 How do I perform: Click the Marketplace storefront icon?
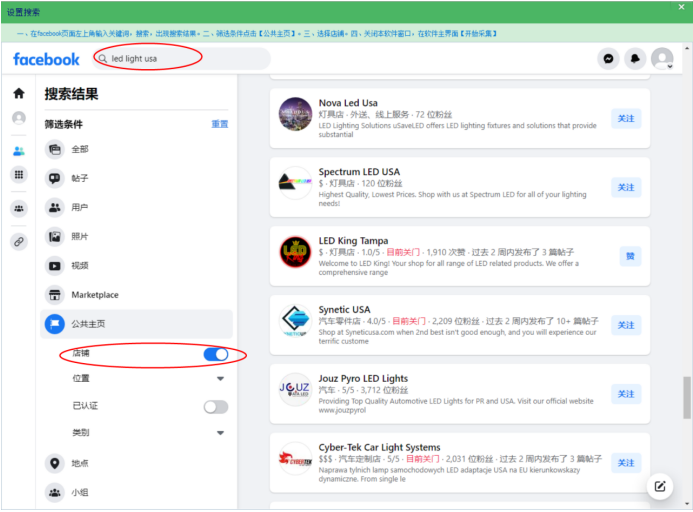(x=54, y=295)
